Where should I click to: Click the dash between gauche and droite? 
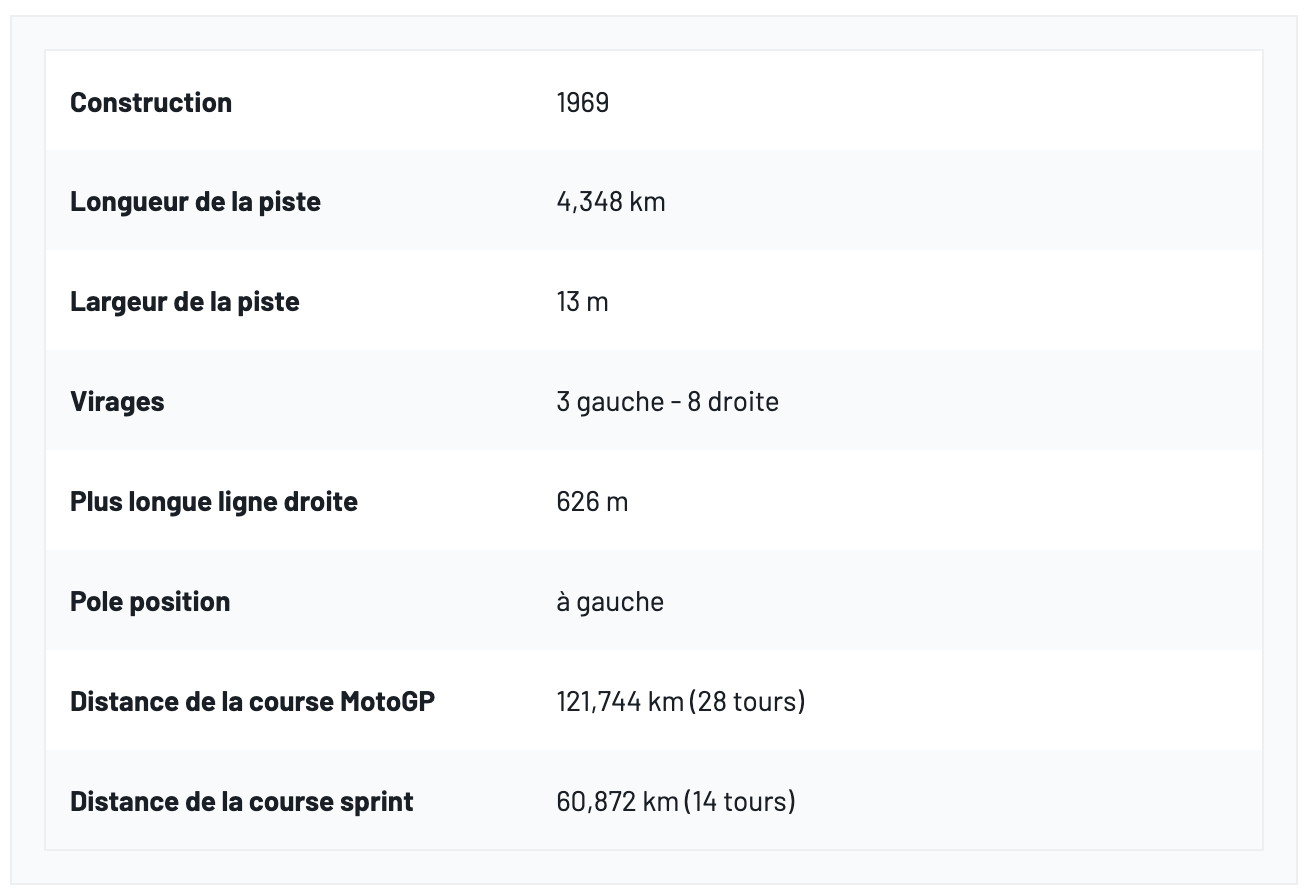(x=676, y=402)
